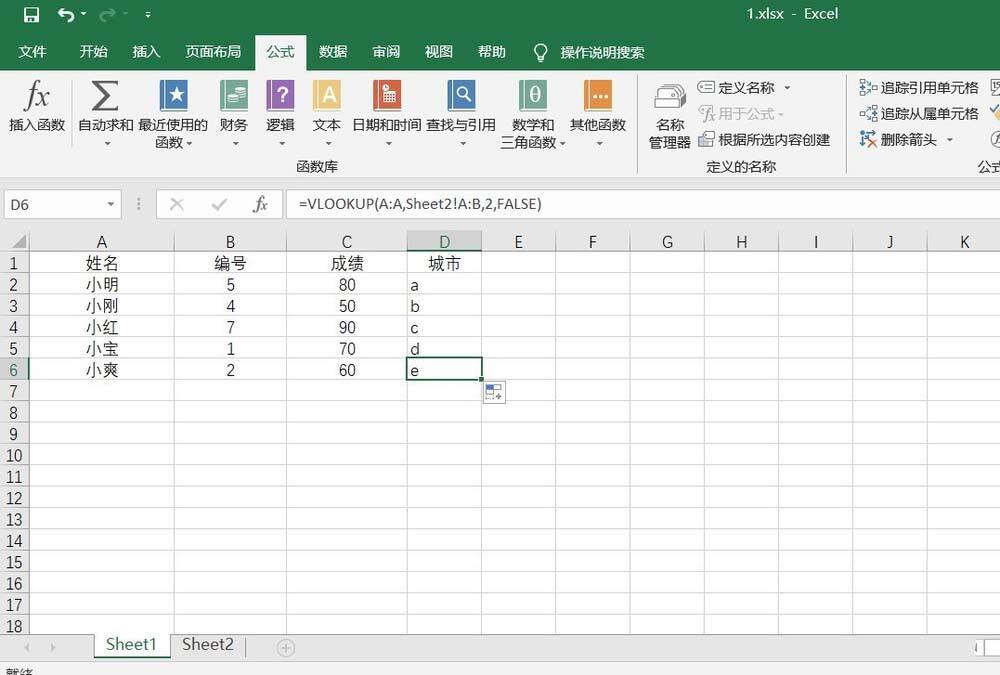1000x675 pixels.
Task: Click the sheet scroll right arrow
Action: 52,648
